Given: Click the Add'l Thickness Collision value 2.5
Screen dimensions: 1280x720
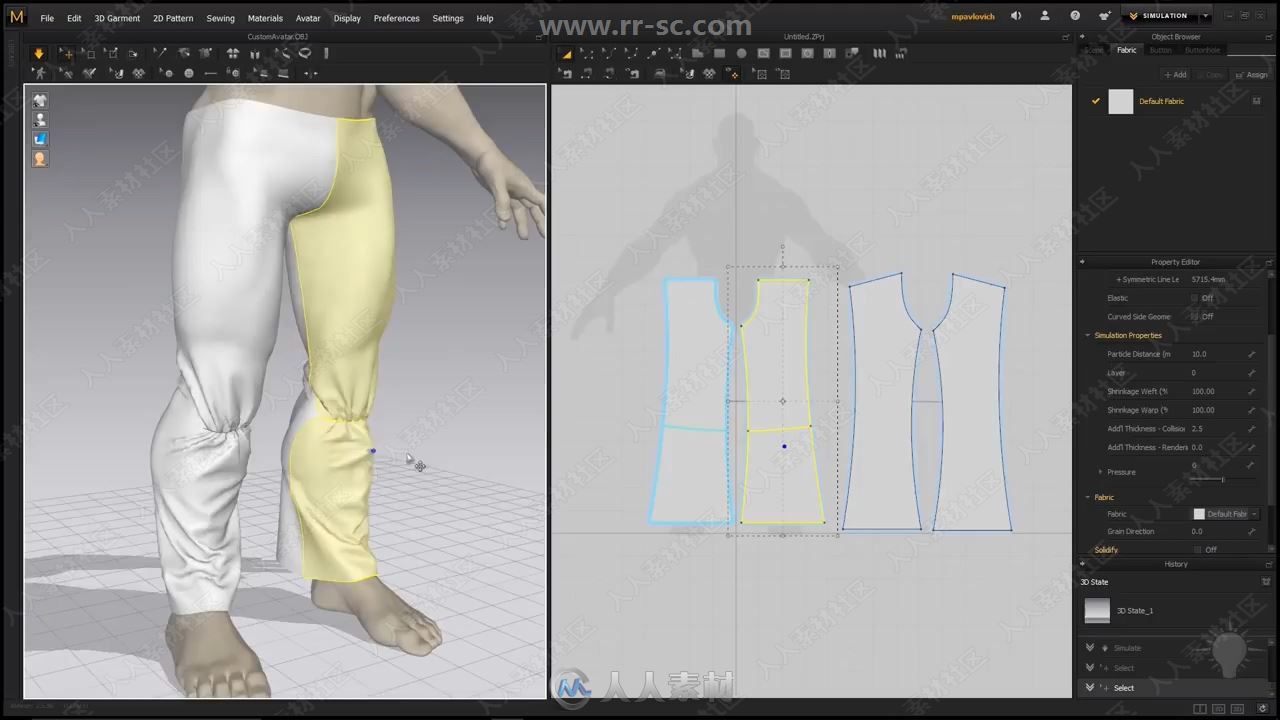Looking at the screenshot, I should tap(1197, 429).
